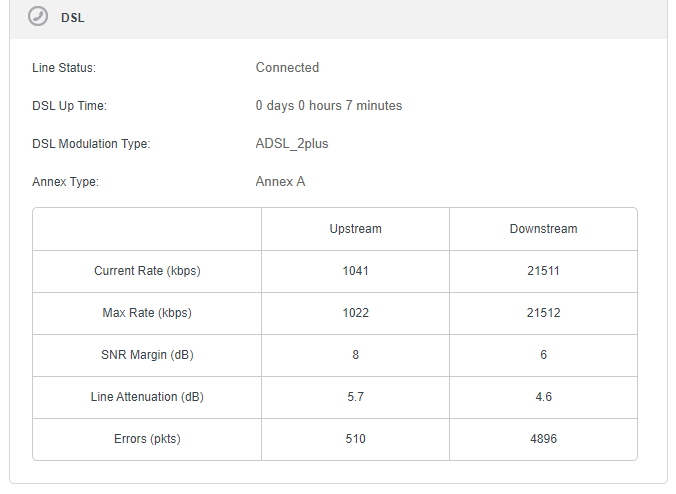676x494 pixels.
Task: Click the Downstream column header
Action: coord(543,229)
